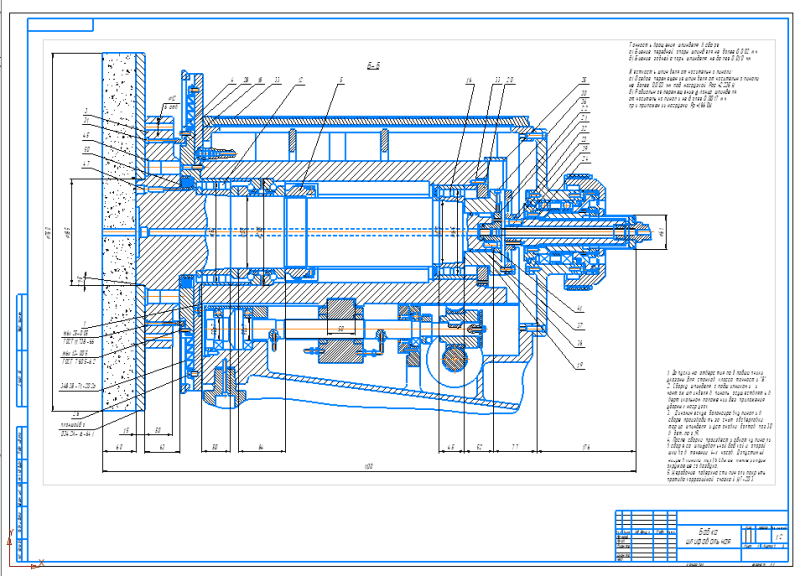Select the leader callout number '41'

pyautogui.click(x=580, y=309)
